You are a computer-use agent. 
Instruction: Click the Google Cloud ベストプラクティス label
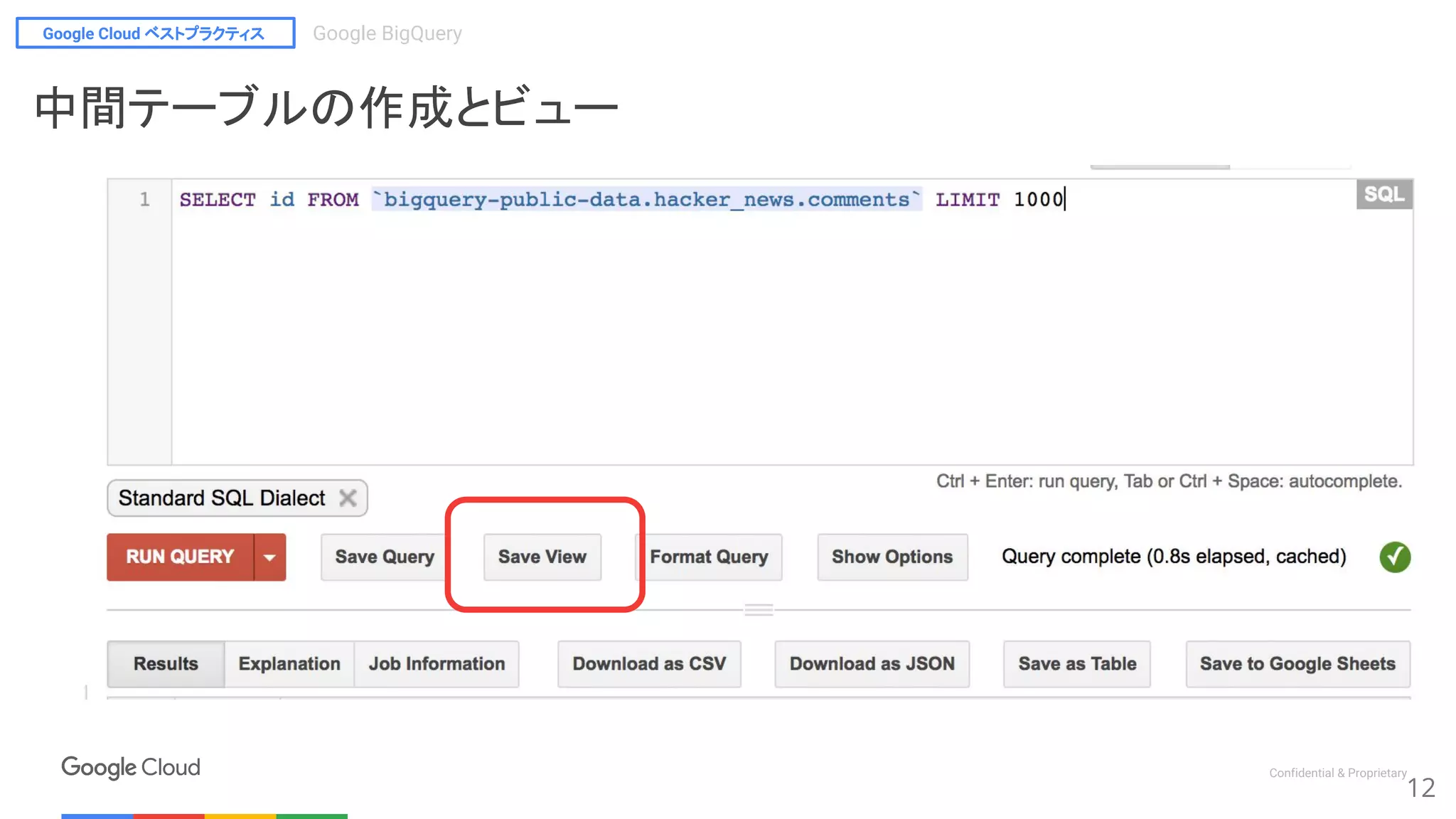(155, 33)
